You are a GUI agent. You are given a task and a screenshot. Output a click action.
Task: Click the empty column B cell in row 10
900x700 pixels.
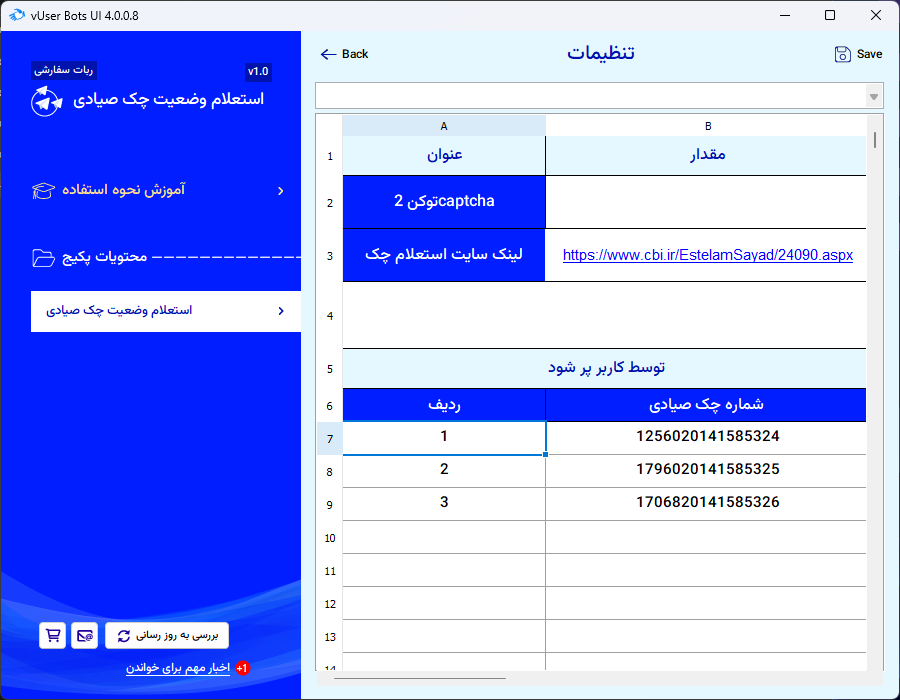click(x=705, y=537)
